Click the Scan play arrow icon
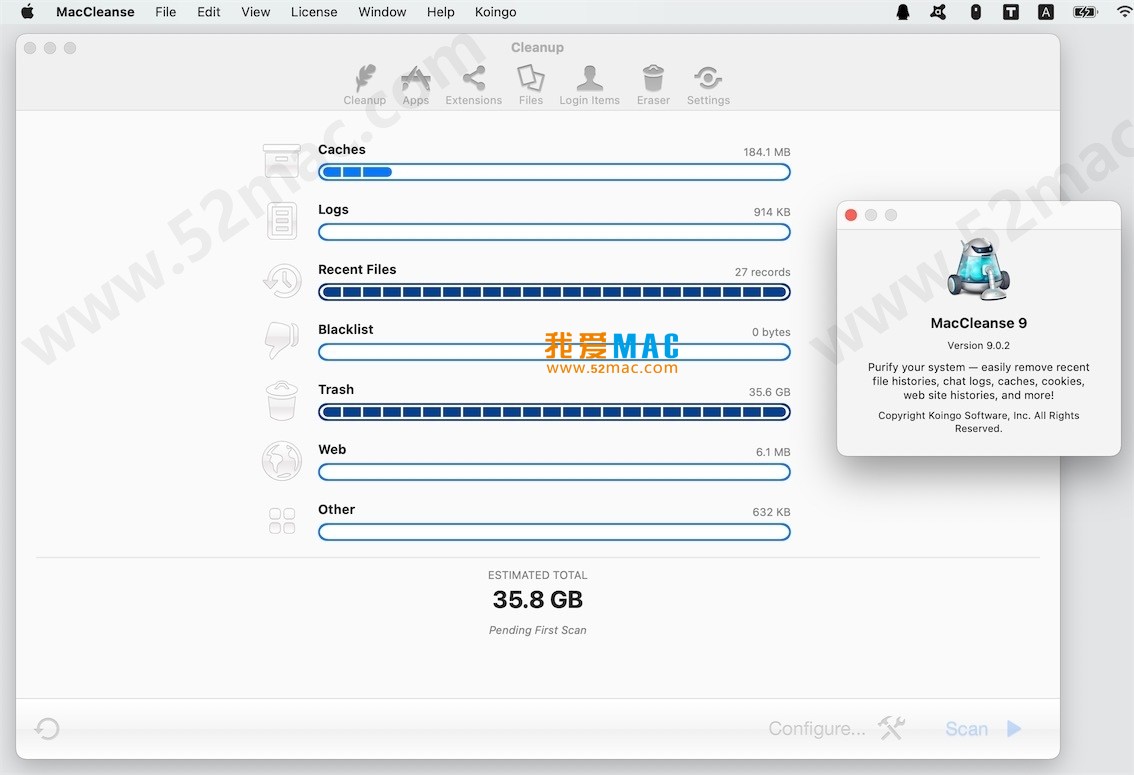 tap(1014, 729)
